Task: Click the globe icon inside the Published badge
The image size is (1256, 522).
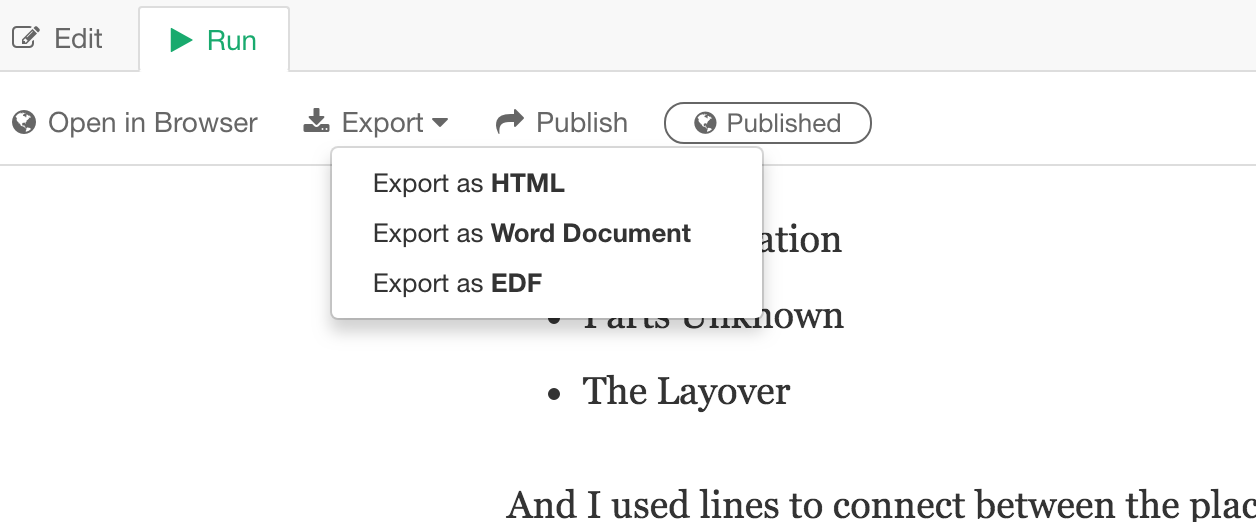Action: click(x=705, y=123)
